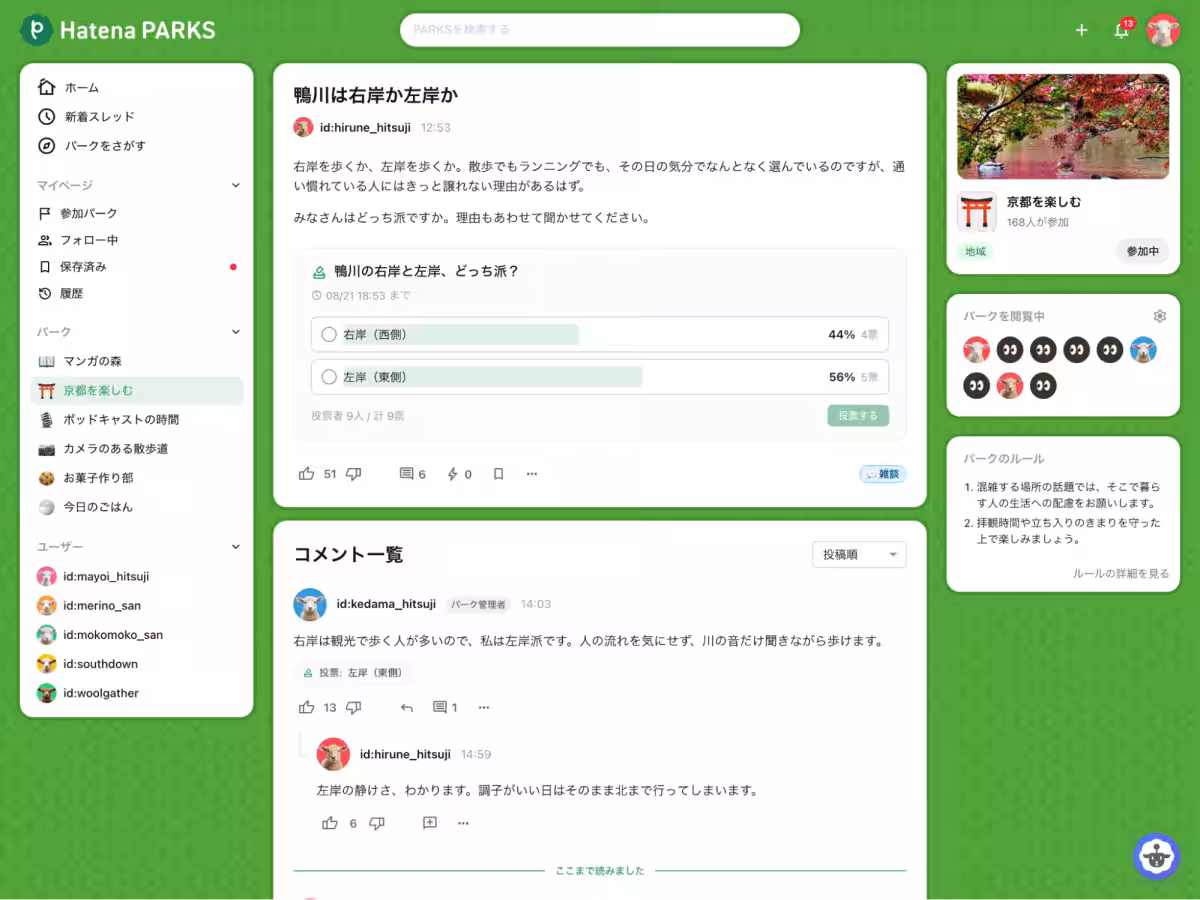Open カメラのある散歩道 park
Viewport: 1200px width, 900px height.
click(137, 448)
